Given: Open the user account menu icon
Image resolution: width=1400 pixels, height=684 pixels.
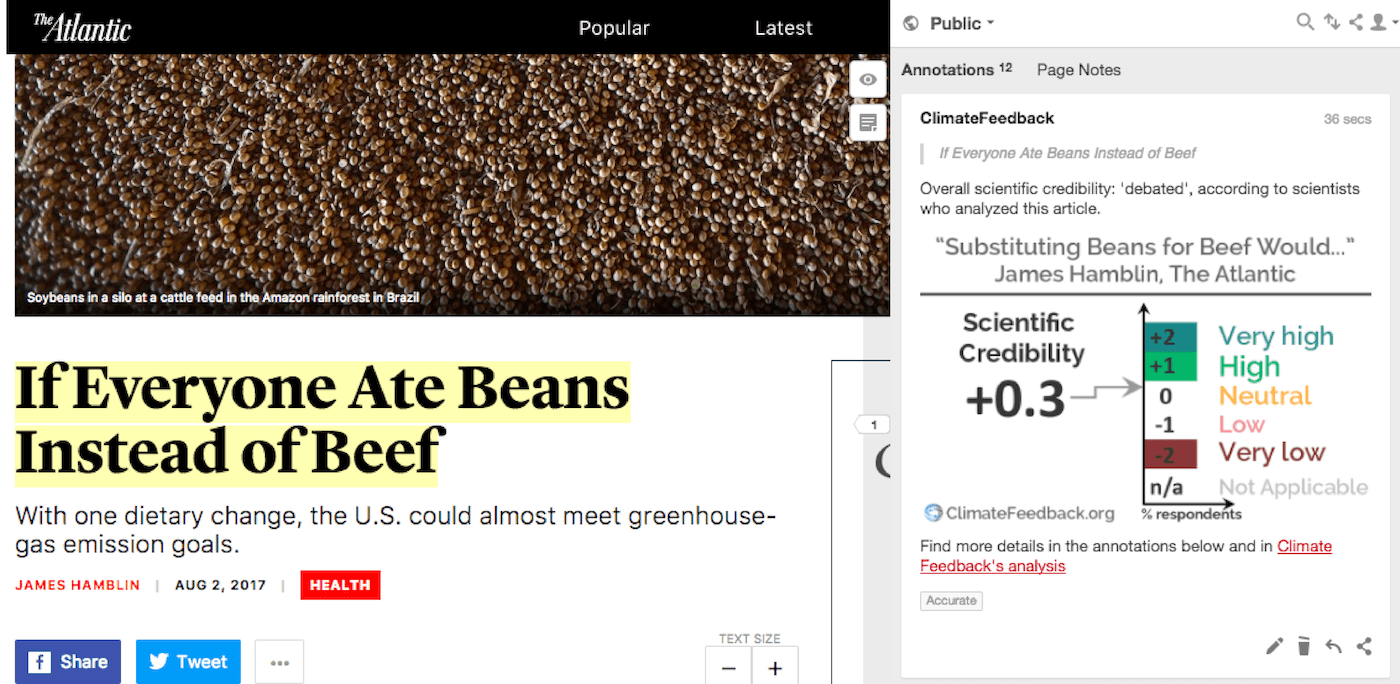Looking at the screenshot, I should point(1381,22).
